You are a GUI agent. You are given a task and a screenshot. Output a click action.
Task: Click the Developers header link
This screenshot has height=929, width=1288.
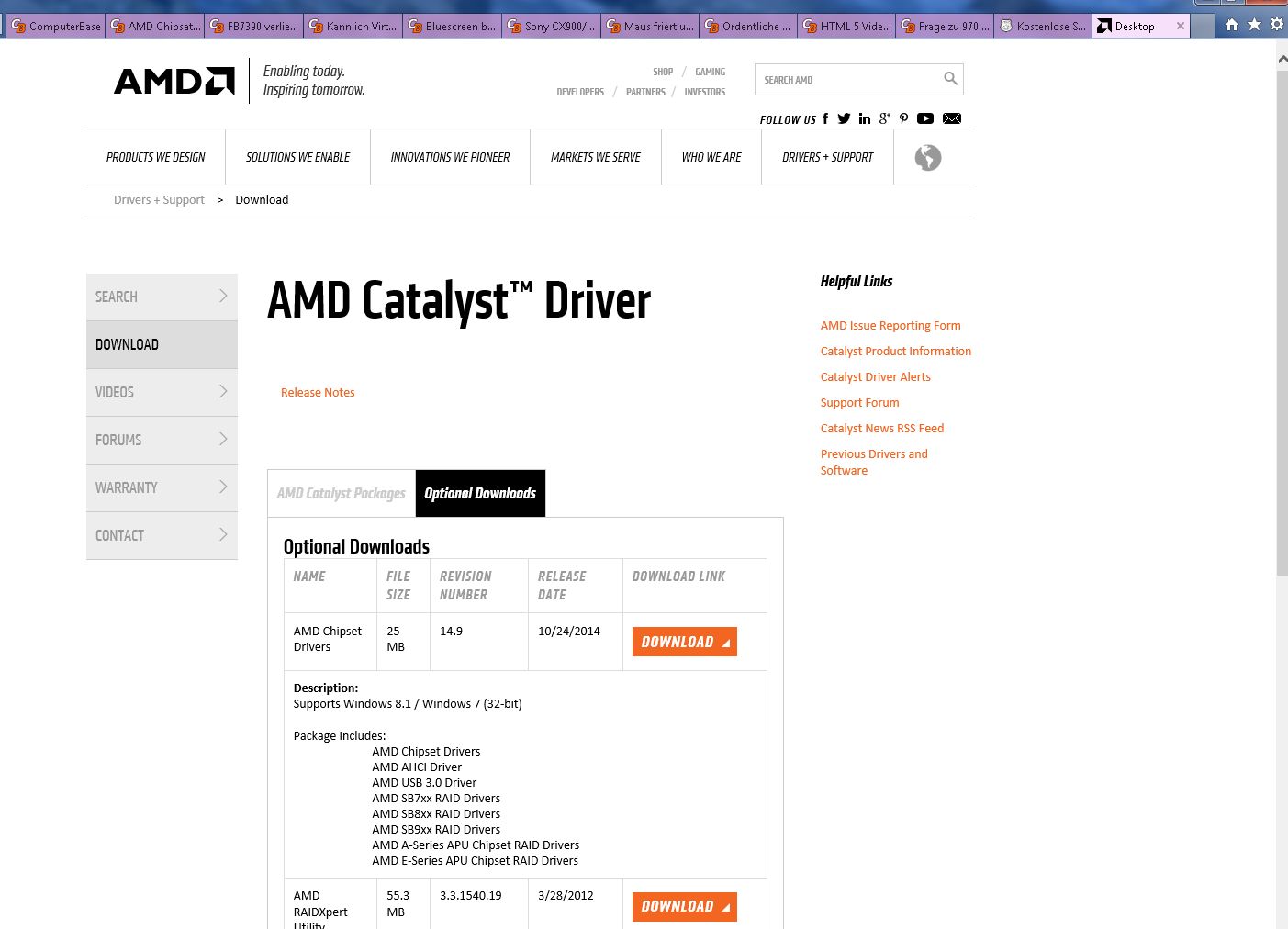coord(580,92)
